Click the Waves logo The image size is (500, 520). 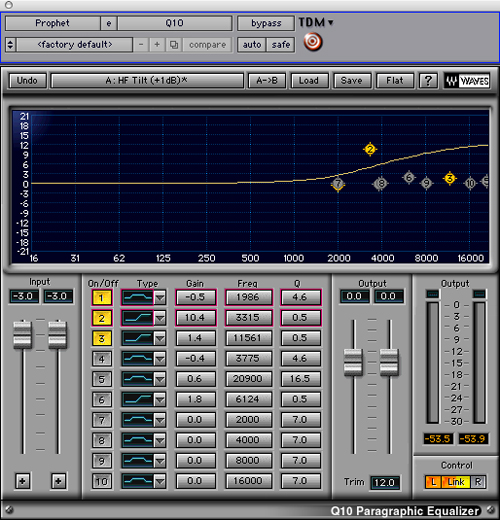click(x=467, y=81)
